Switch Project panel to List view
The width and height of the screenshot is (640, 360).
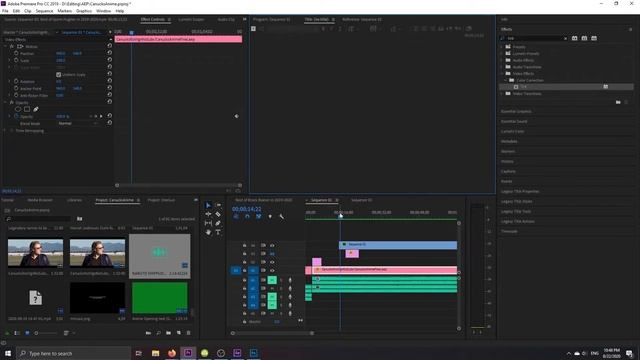(17, 333)
